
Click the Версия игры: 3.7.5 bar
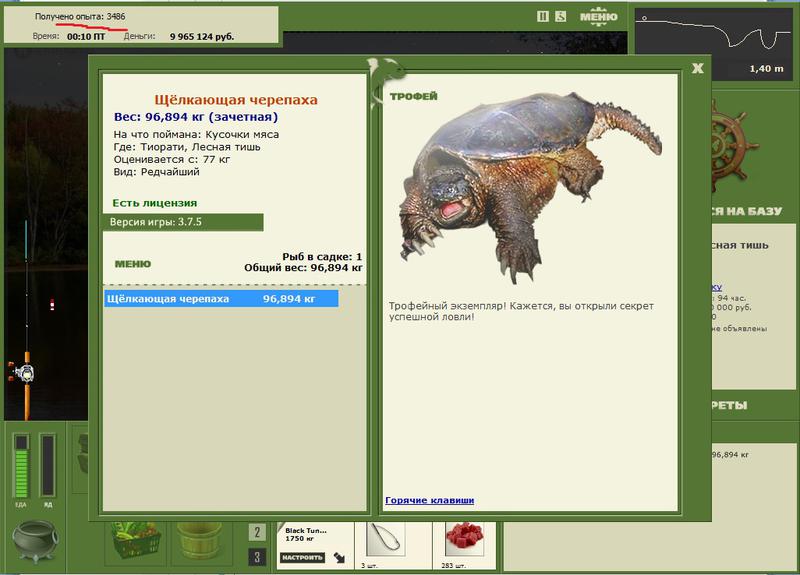(183, 222)
